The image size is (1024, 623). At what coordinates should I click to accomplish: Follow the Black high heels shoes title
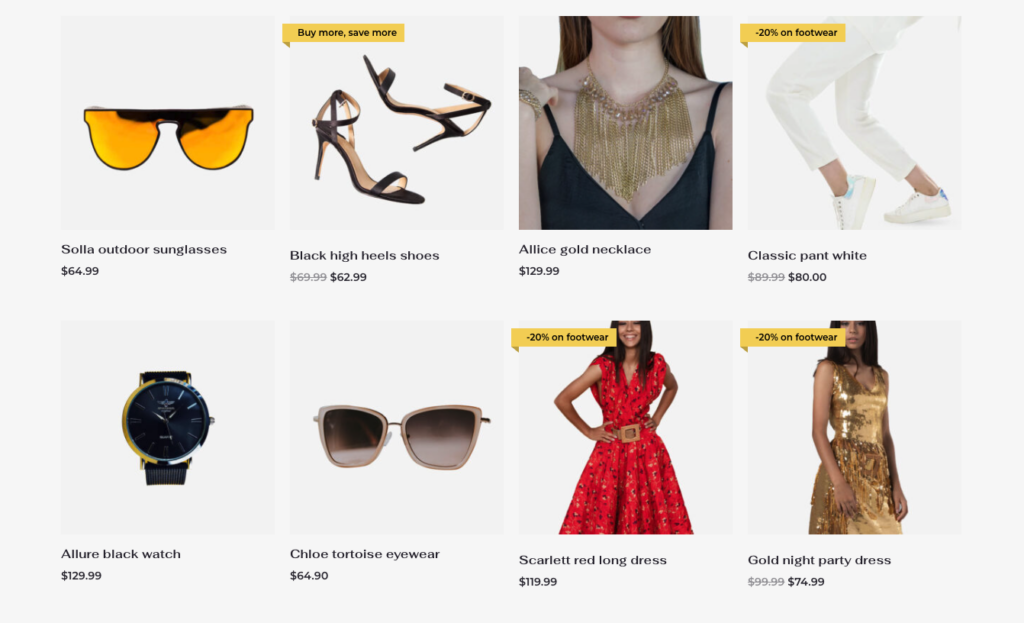click(x=364, y=255)
